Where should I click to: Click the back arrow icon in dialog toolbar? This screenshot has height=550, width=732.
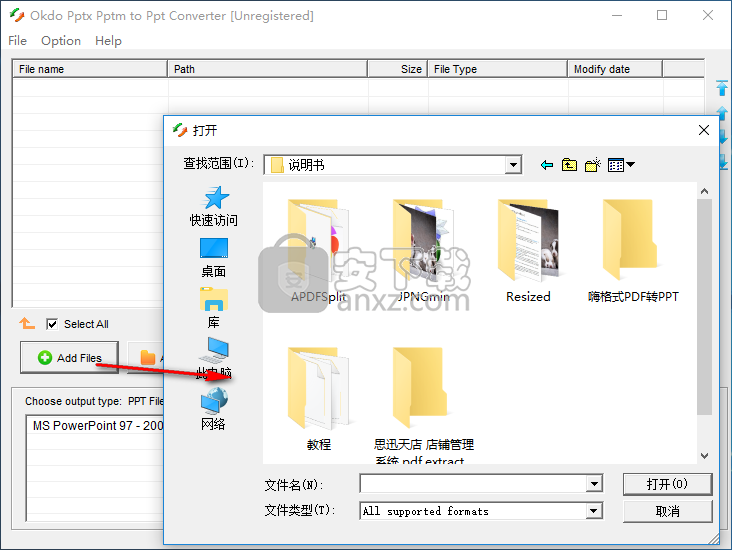tap(547, 165)
